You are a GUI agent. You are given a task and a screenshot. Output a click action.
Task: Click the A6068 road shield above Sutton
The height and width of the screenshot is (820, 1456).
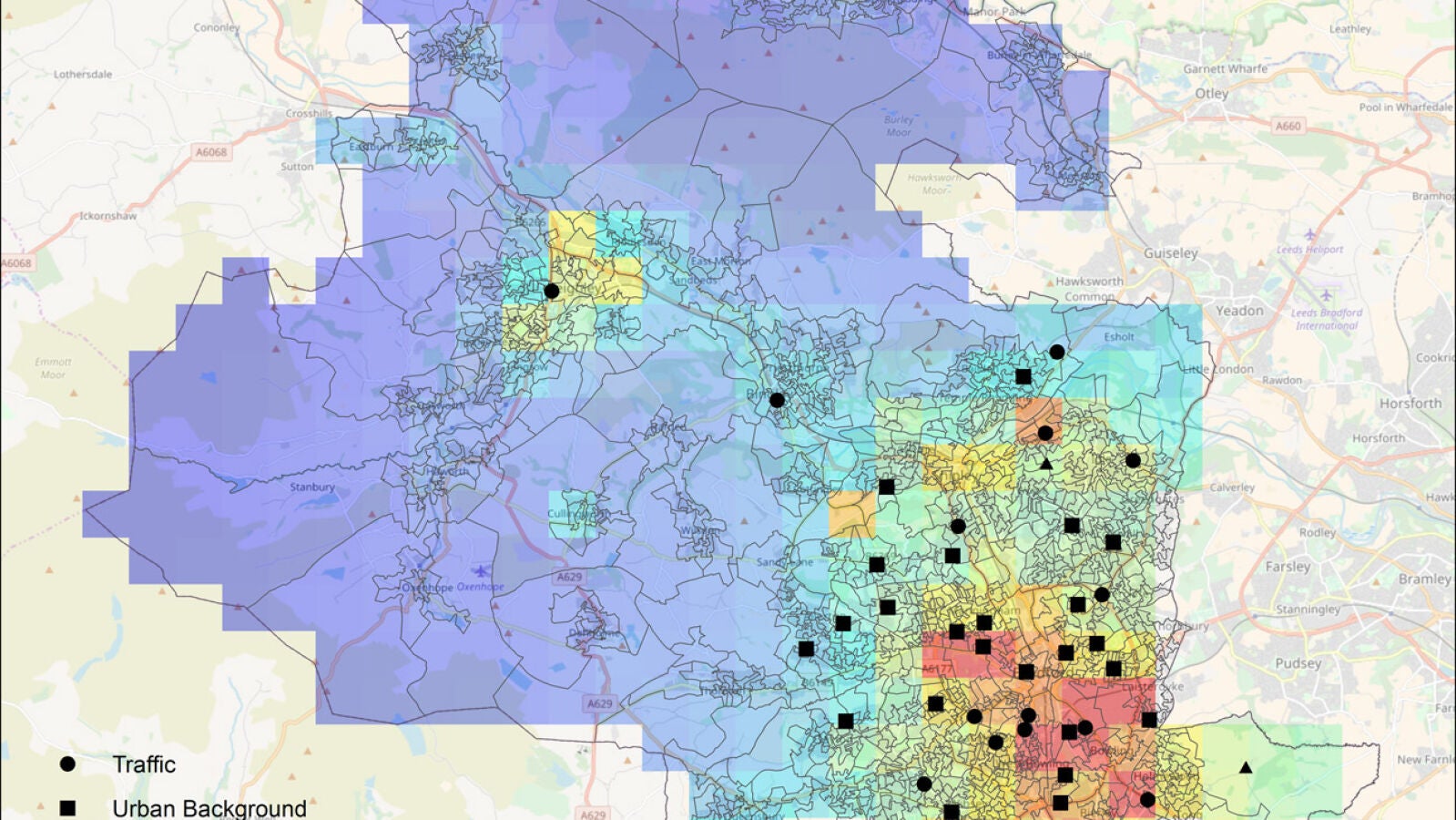211,152
